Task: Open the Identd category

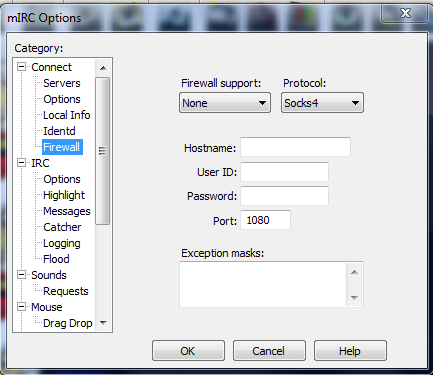Action: tap(59, 131)
